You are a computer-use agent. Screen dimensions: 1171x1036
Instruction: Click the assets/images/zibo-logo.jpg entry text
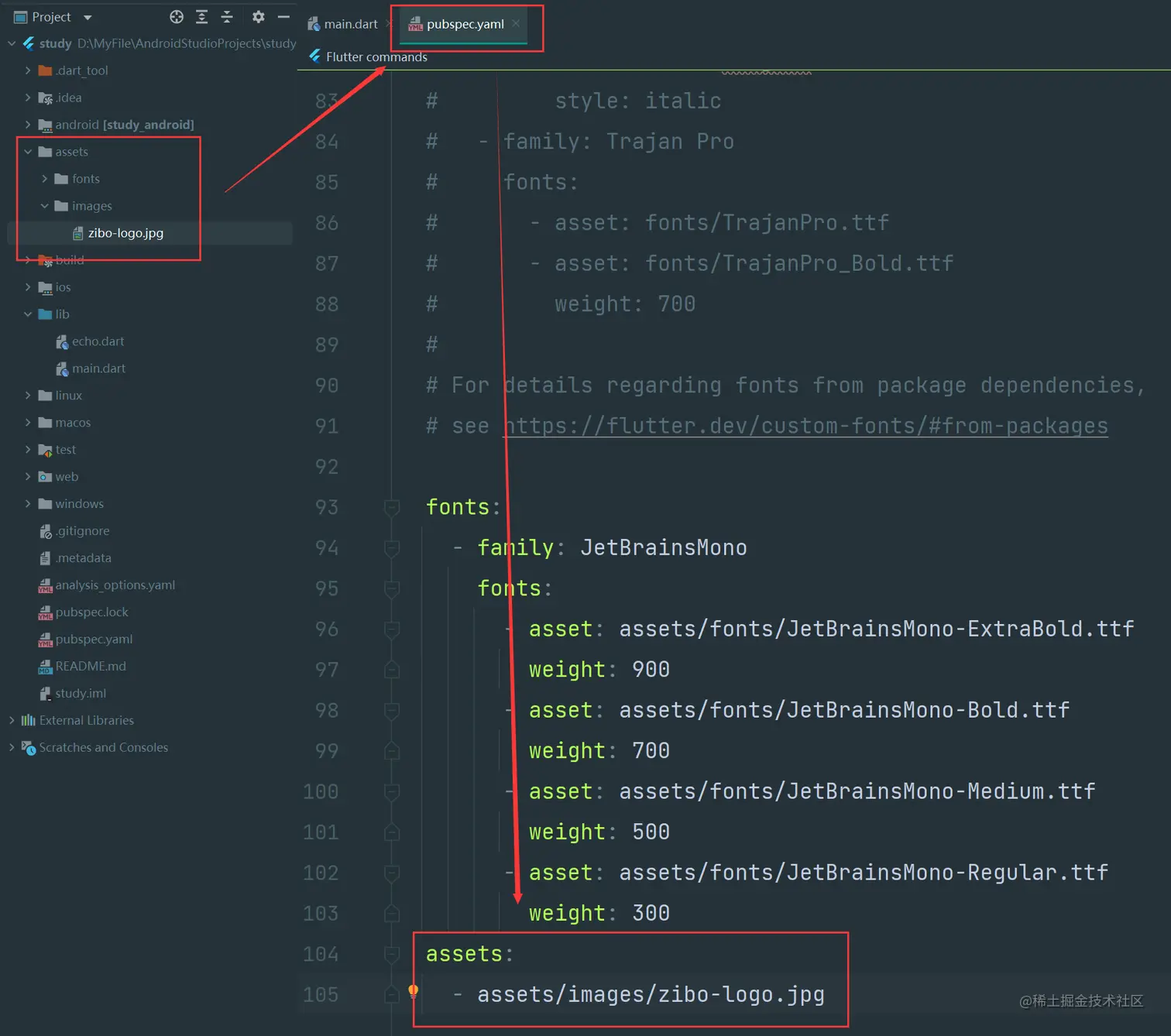[651, 994]
